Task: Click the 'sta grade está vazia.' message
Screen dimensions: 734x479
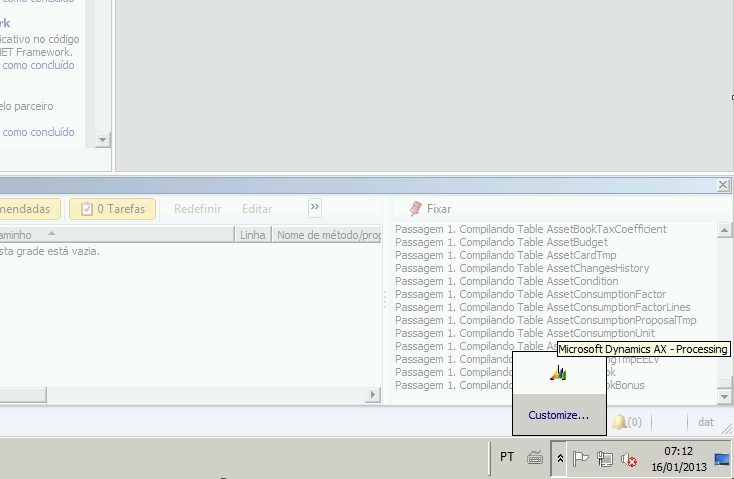Action: click(x=50, y=251)
